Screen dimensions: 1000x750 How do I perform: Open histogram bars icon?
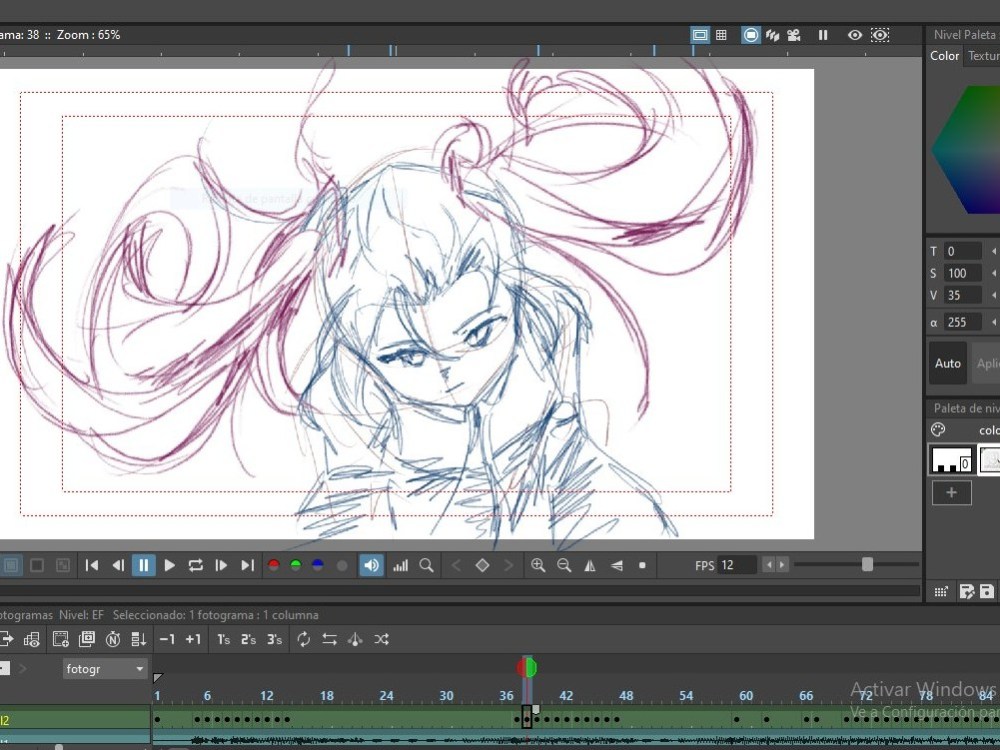(x=401, y=565)
